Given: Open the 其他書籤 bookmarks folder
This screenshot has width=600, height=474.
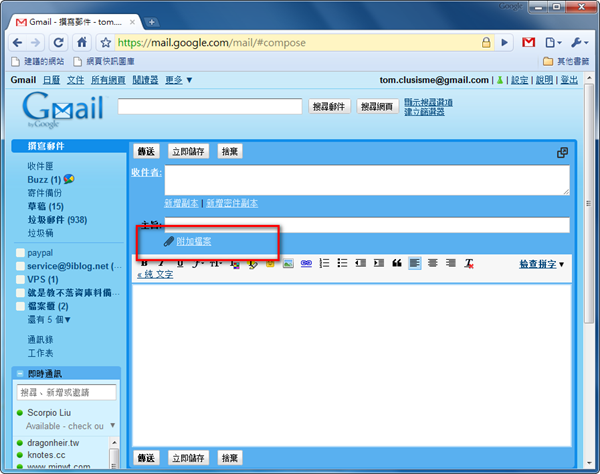Looking at the screenshot, I should tap(566, 61).
